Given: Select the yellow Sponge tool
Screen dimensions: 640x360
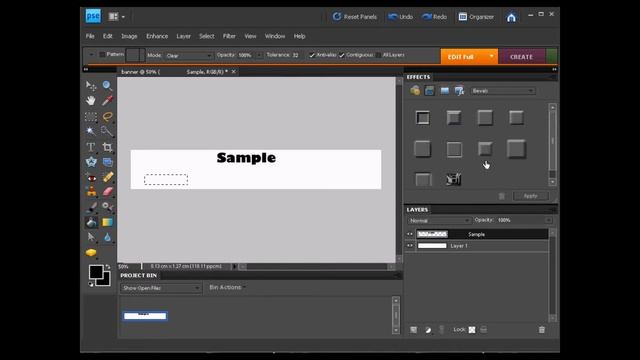Looking at the screenshot, I should point(91,253).
